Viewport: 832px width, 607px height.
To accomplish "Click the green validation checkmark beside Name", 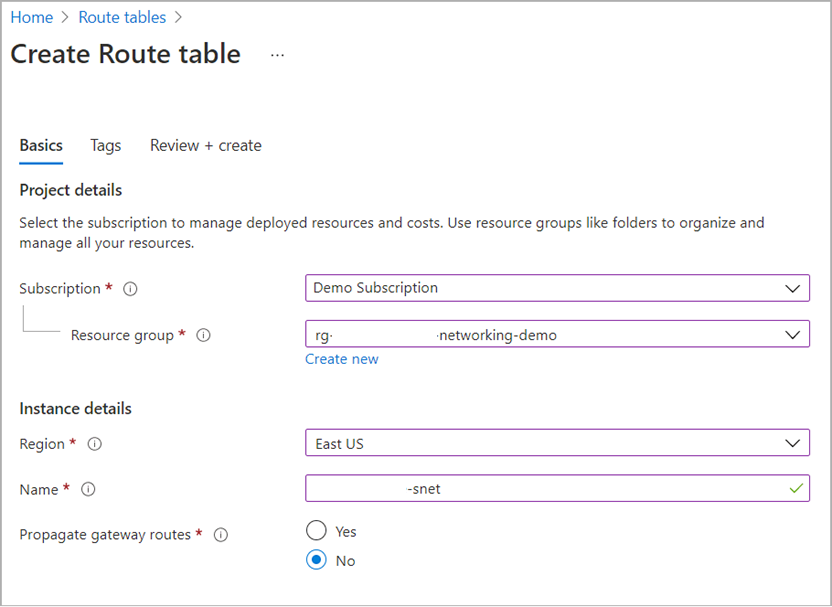I will [x=795, y=489].
